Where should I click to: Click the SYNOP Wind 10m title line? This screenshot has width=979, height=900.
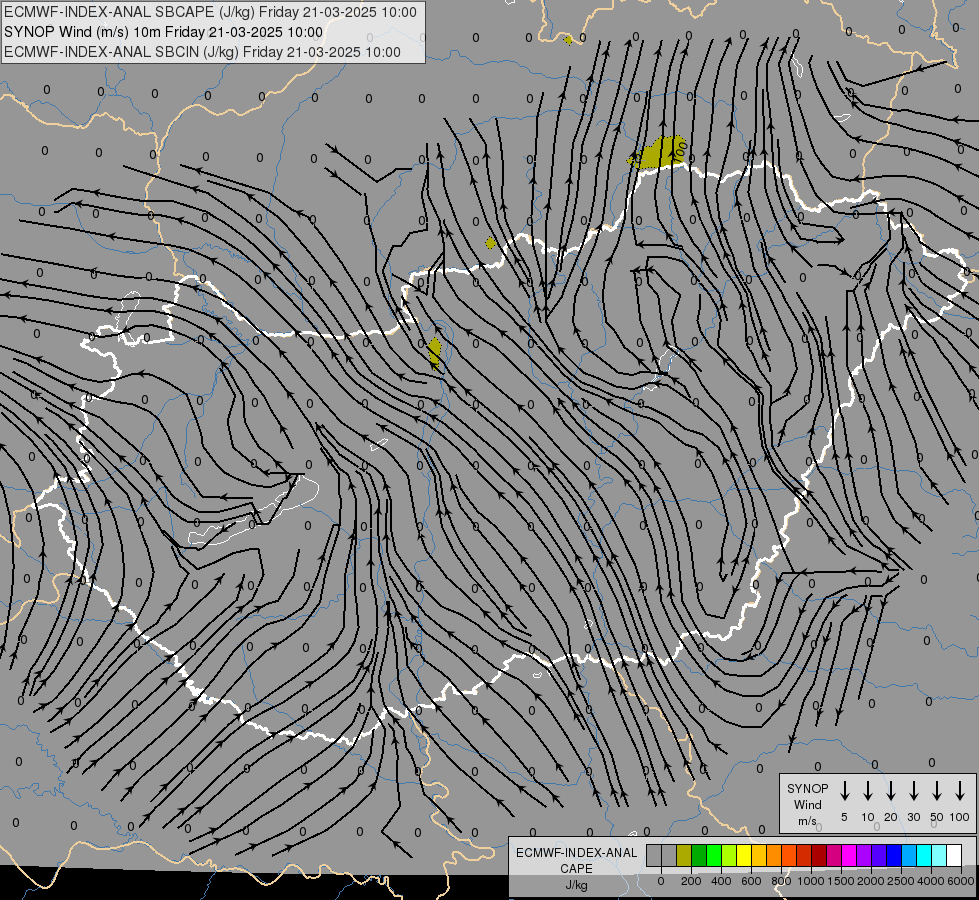click(x=164, y=32)
